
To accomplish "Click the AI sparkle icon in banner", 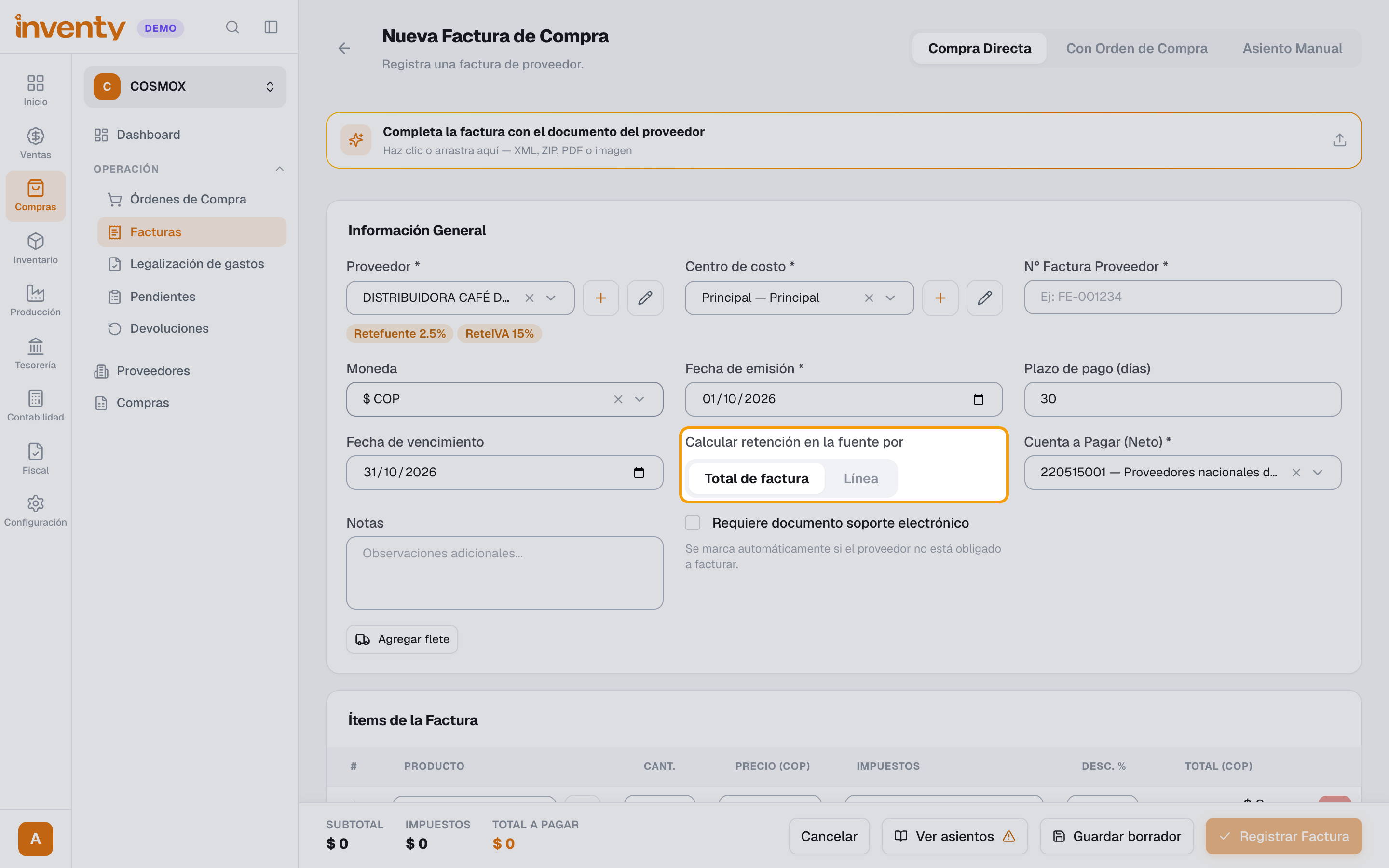I will (x=356, y=140).
